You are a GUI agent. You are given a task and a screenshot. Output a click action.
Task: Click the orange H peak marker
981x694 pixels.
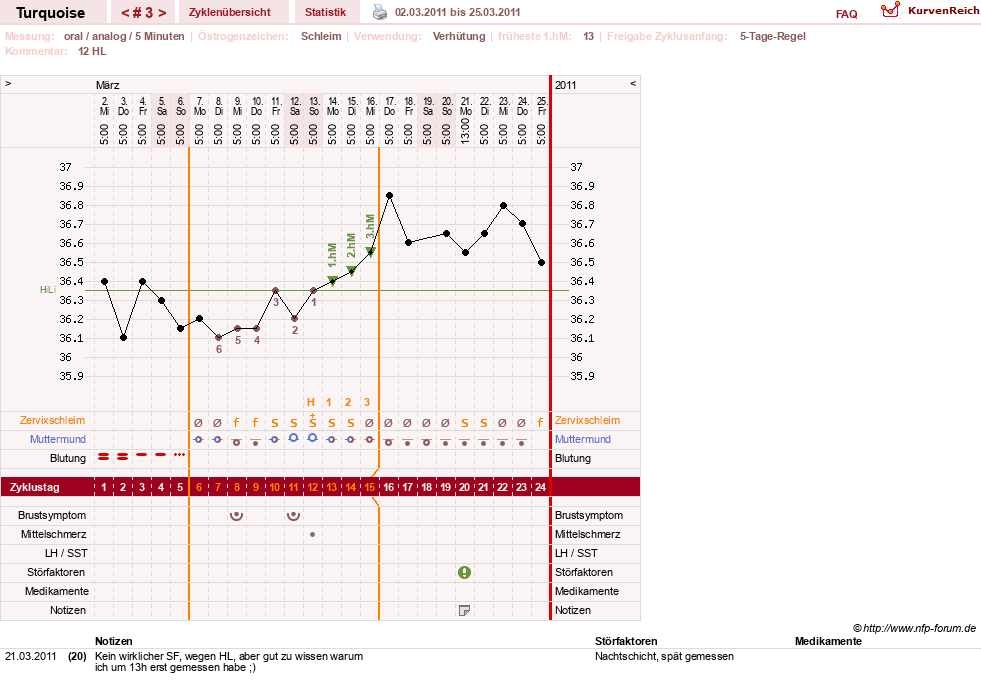(x=311, y=402)
